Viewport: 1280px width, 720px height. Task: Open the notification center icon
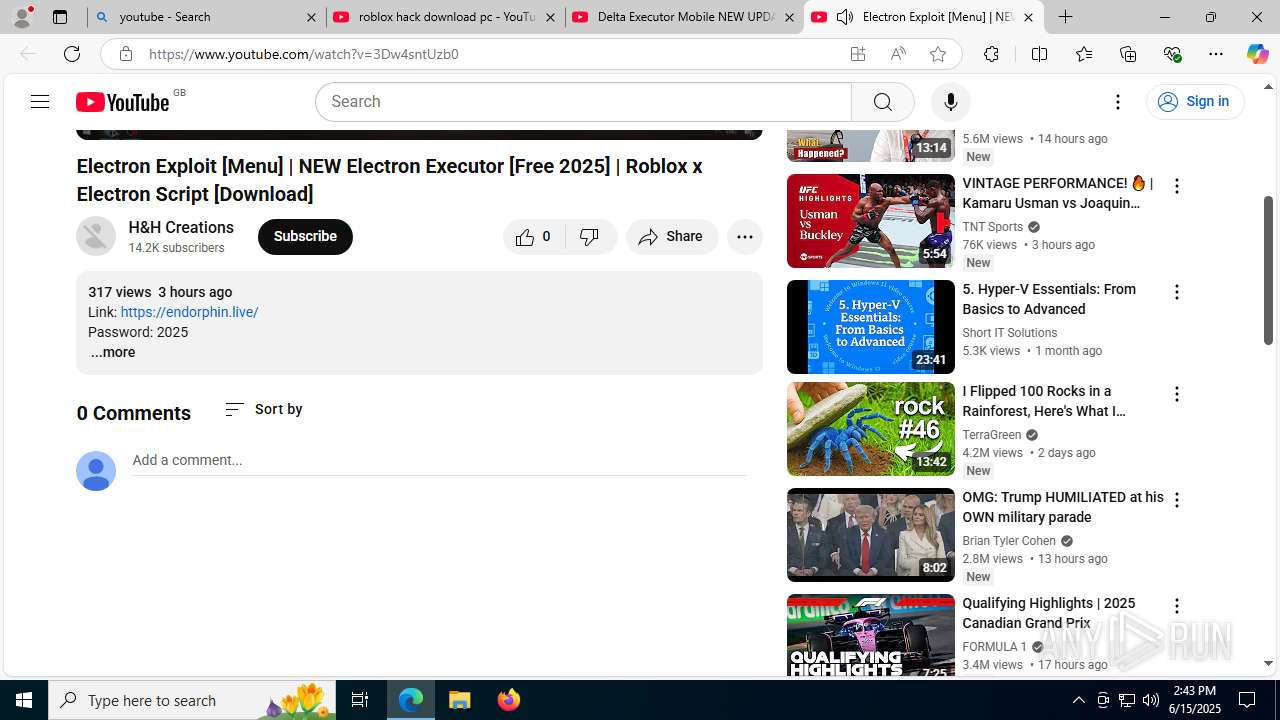(x=1247, y=700)
